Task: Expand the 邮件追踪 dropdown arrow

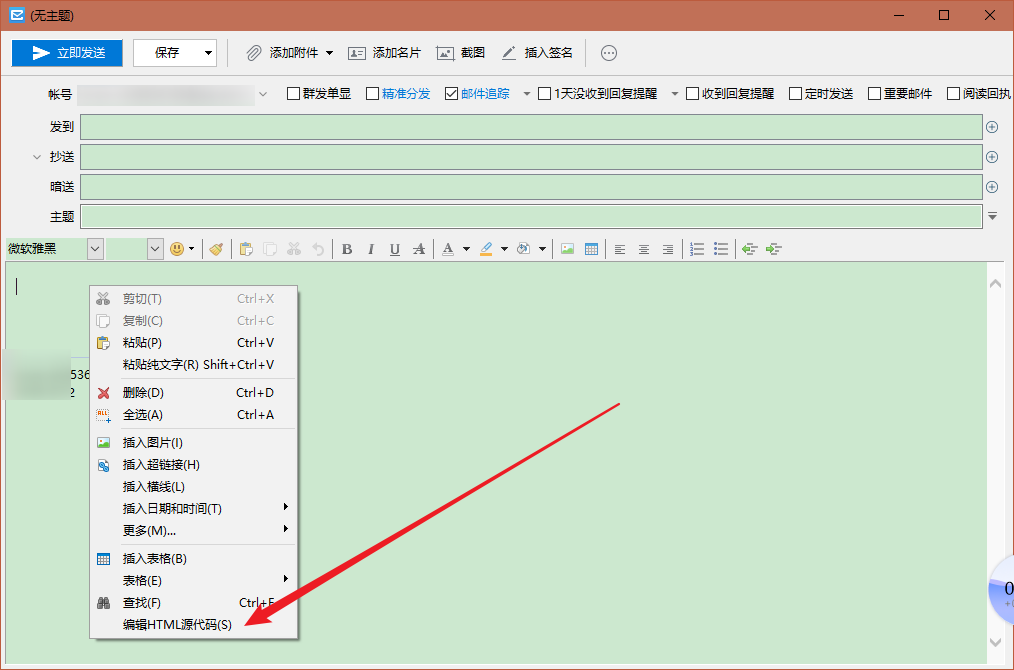Action: pos(526,94)
